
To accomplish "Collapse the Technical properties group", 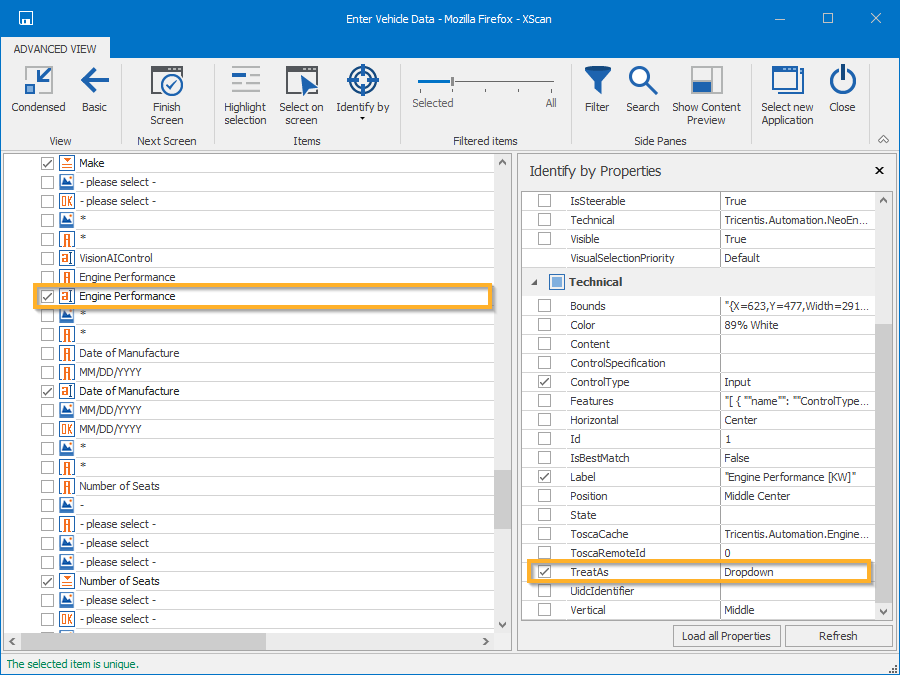I will [x=533, y=282].
